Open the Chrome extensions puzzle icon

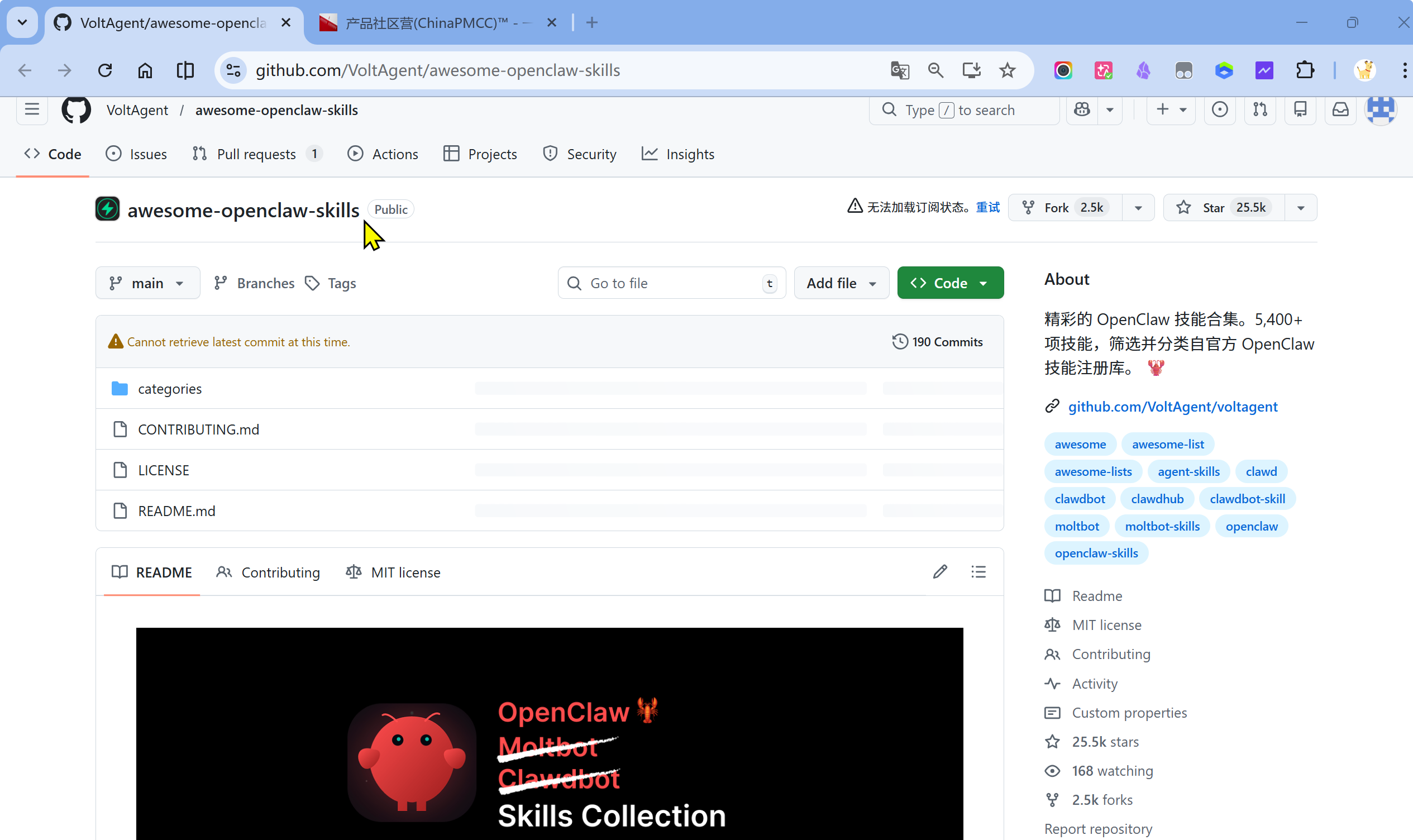click(x=1305, y=70)
